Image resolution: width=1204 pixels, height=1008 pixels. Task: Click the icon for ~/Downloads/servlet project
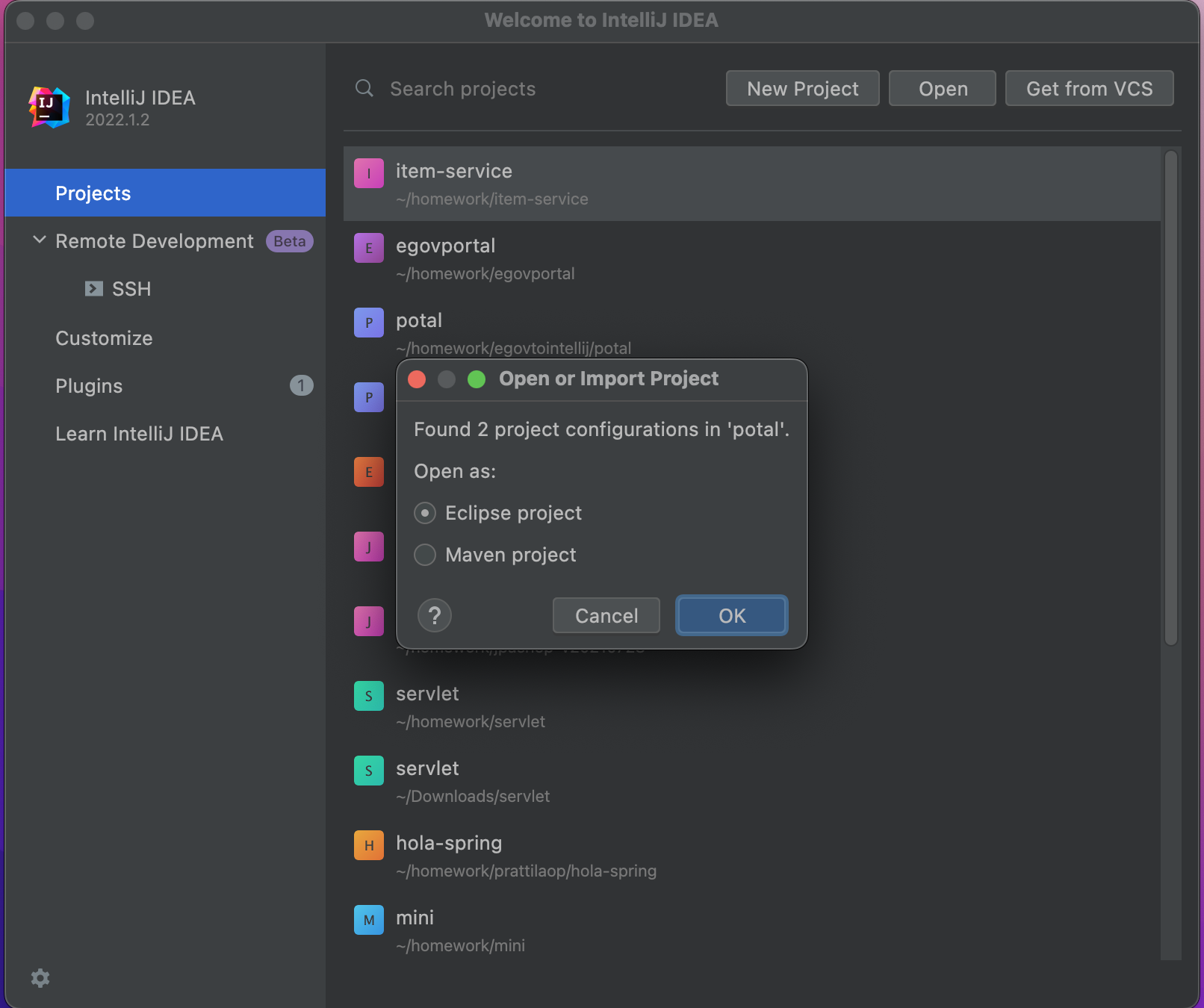(x=369, y=771)
